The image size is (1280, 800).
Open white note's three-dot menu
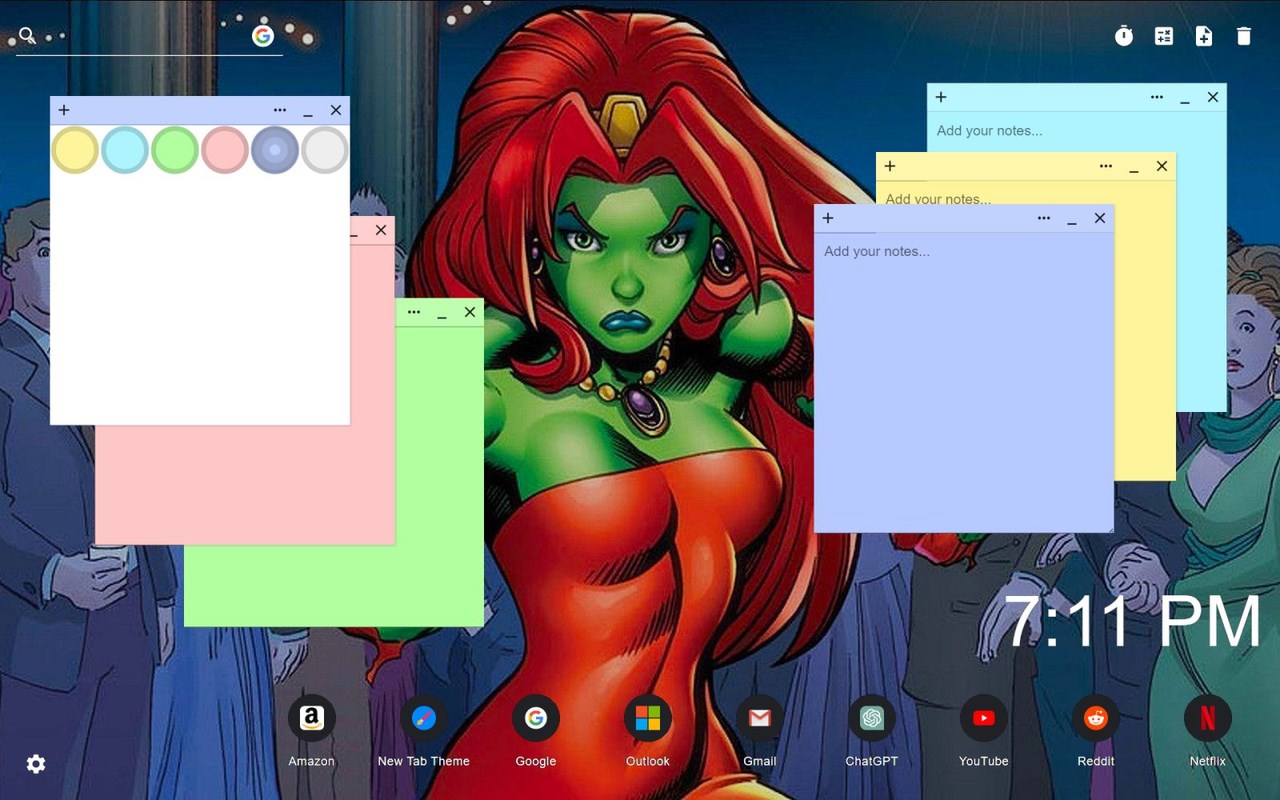click(x=280, y=110)
